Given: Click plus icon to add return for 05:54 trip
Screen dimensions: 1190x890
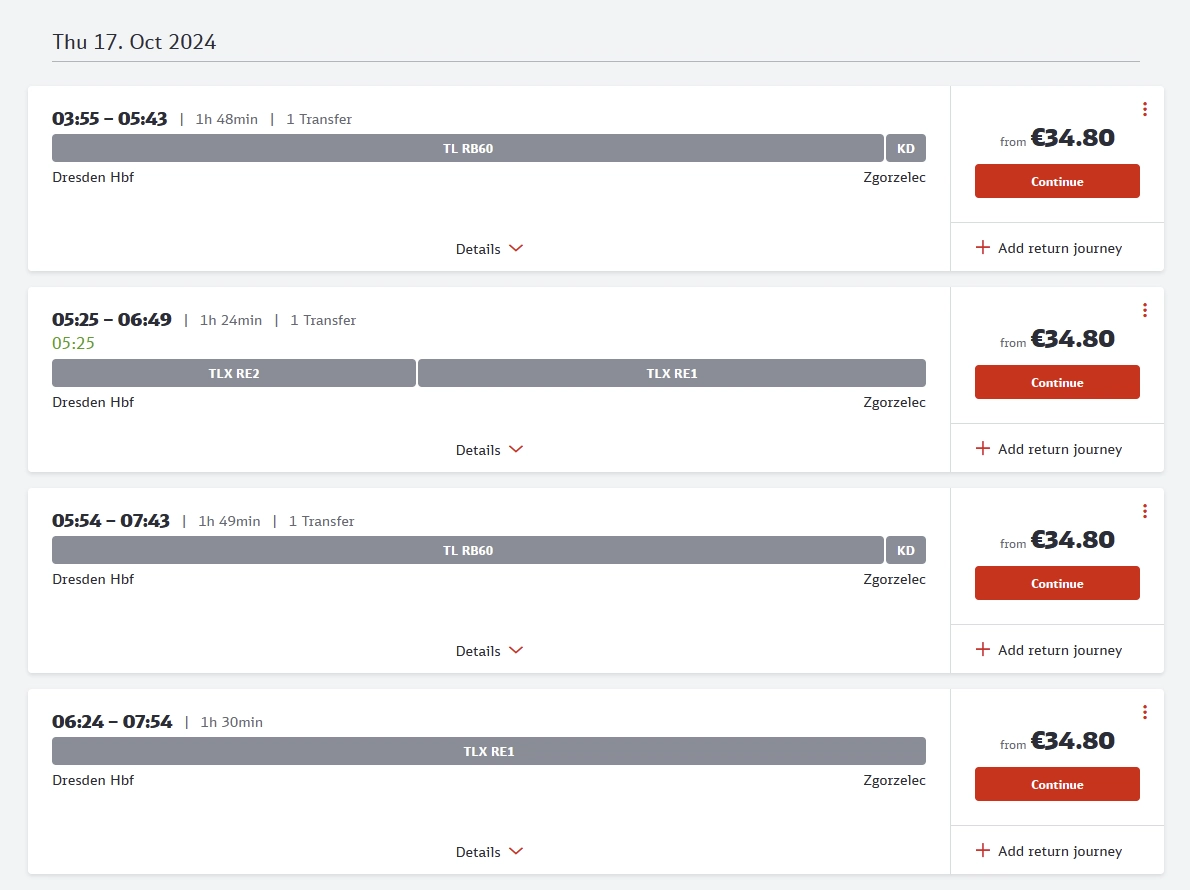Looking at the screenshot, I should pos(982,650).
